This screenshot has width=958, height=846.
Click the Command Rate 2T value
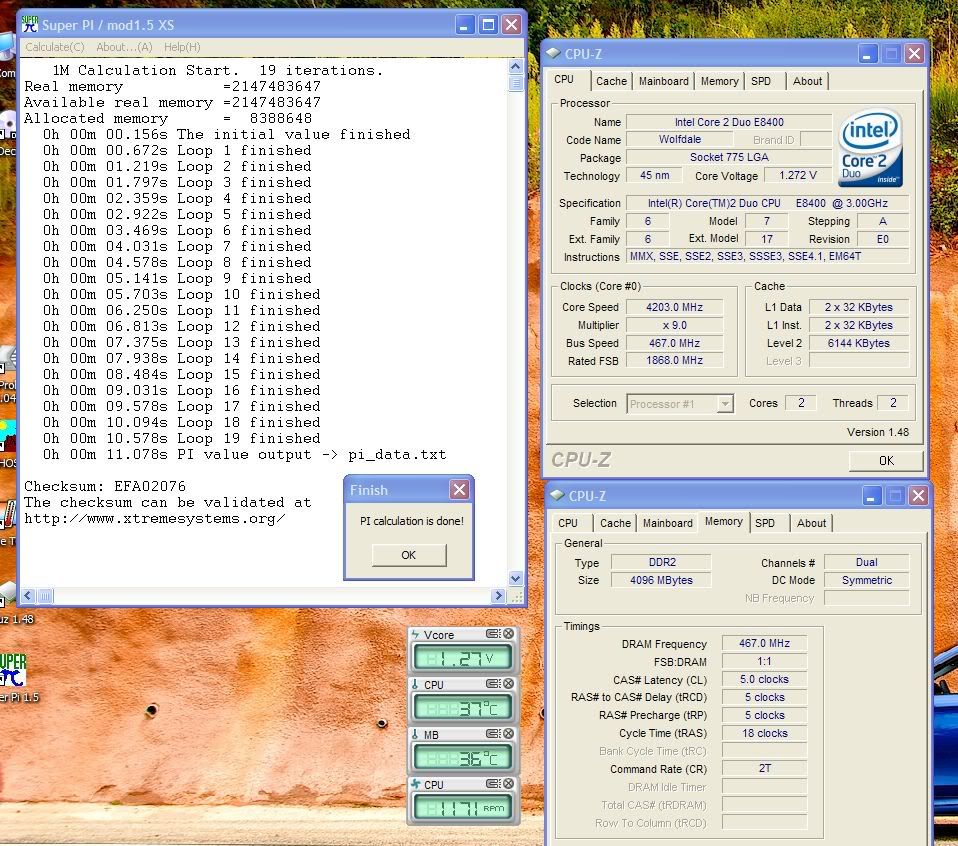[x=764, y=768]
